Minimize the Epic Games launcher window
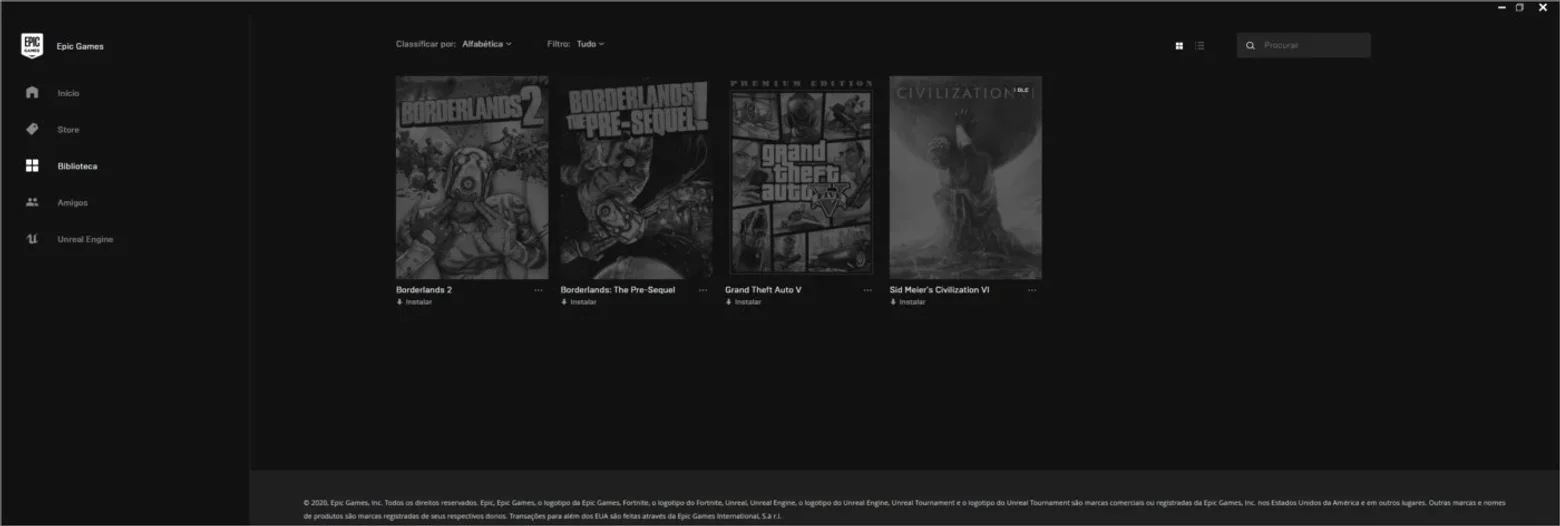 (x=1502, y=7)
